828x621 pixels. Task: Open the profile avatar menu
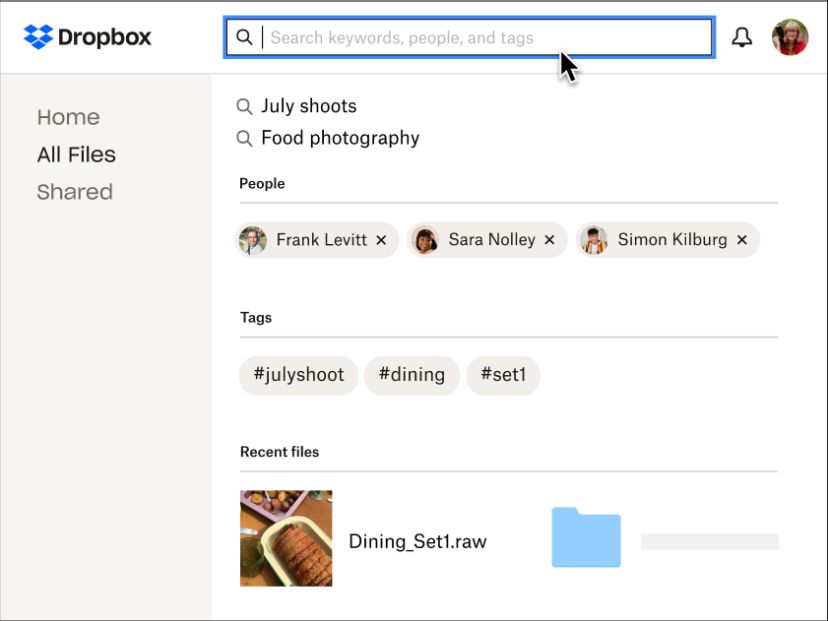789,37
